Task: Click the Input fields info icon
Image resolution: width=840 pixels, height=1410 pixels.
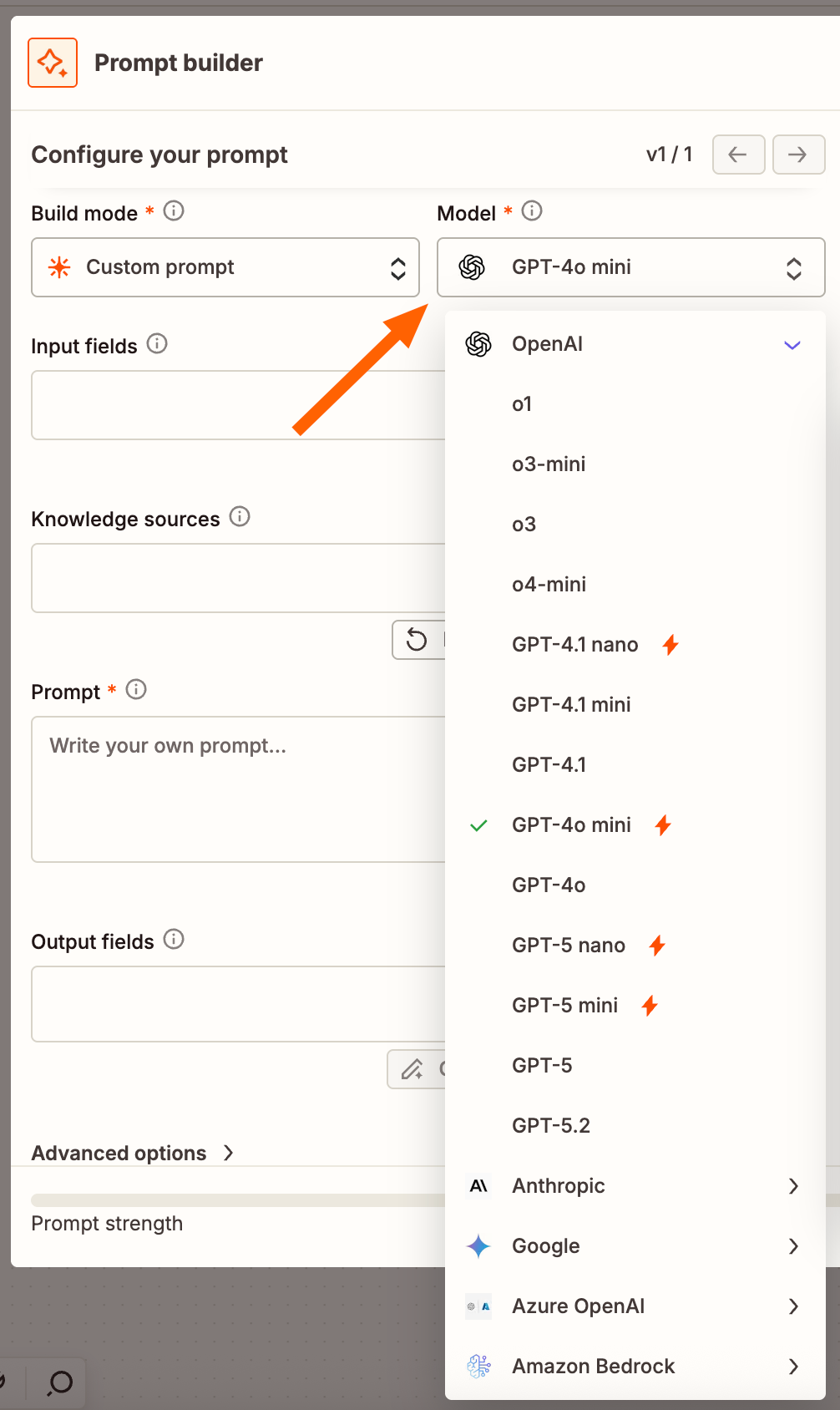Action: click(157, 343)
